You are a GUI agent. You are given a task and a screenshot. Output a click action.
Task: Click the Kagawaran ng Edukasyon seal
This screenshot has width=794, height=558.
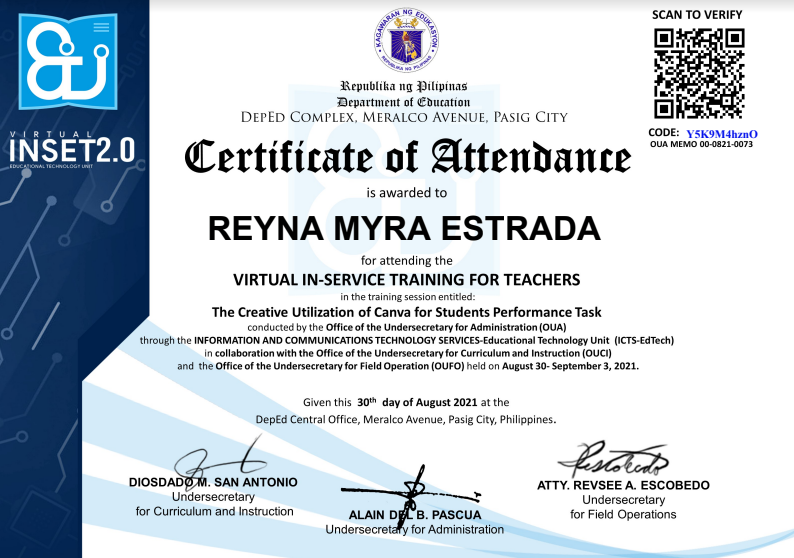(406, 40)
